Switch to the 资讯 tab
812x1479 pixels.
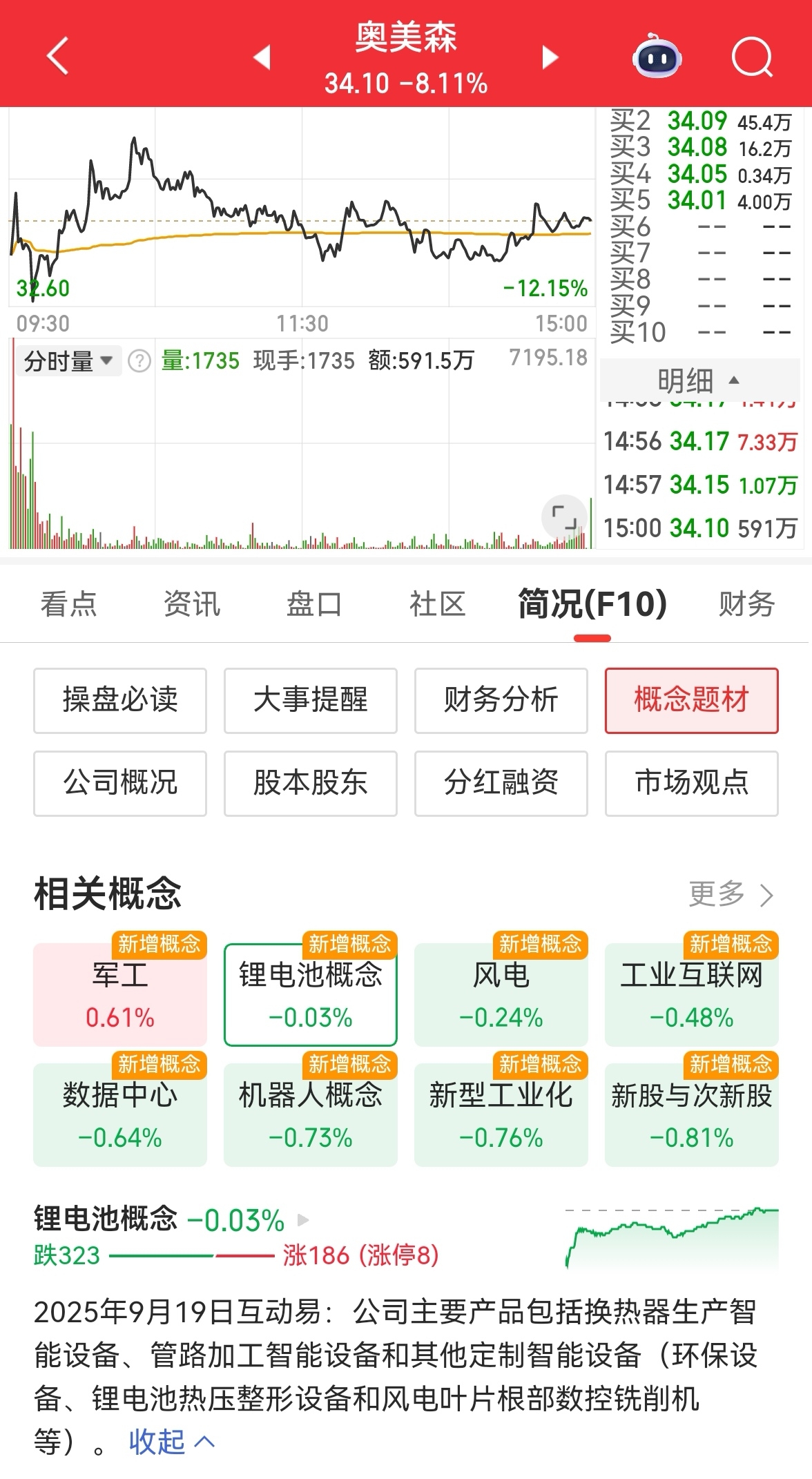(x=191, y=604)
